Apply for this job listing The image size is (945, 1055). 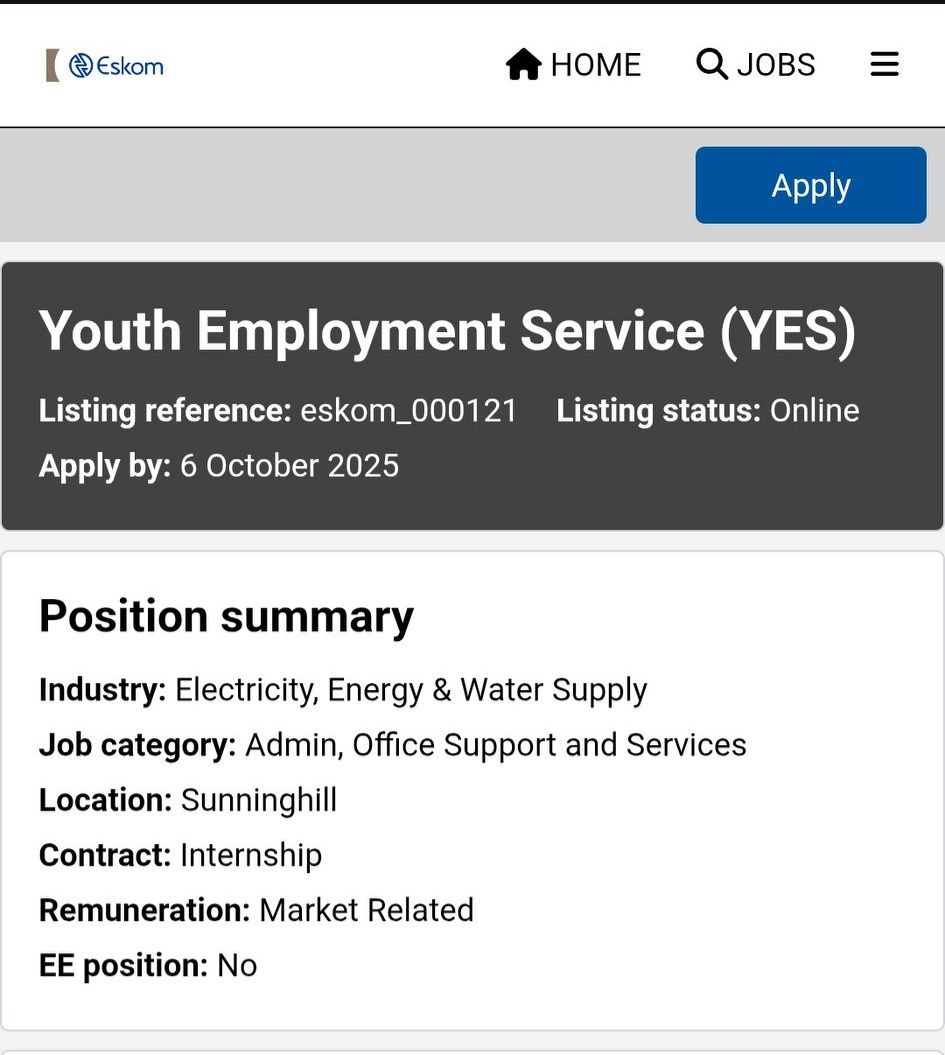810,185
